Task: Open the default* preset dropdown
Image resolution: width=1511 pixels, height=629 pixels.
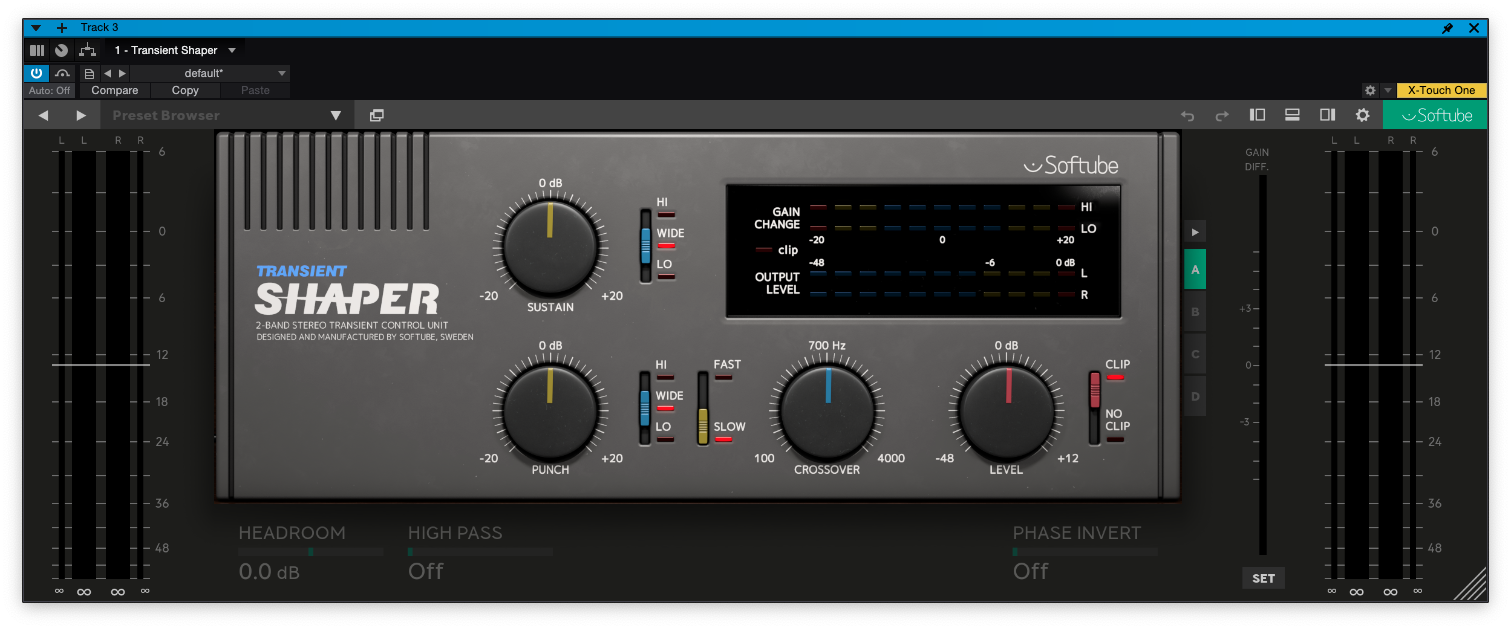Action: 210,73
